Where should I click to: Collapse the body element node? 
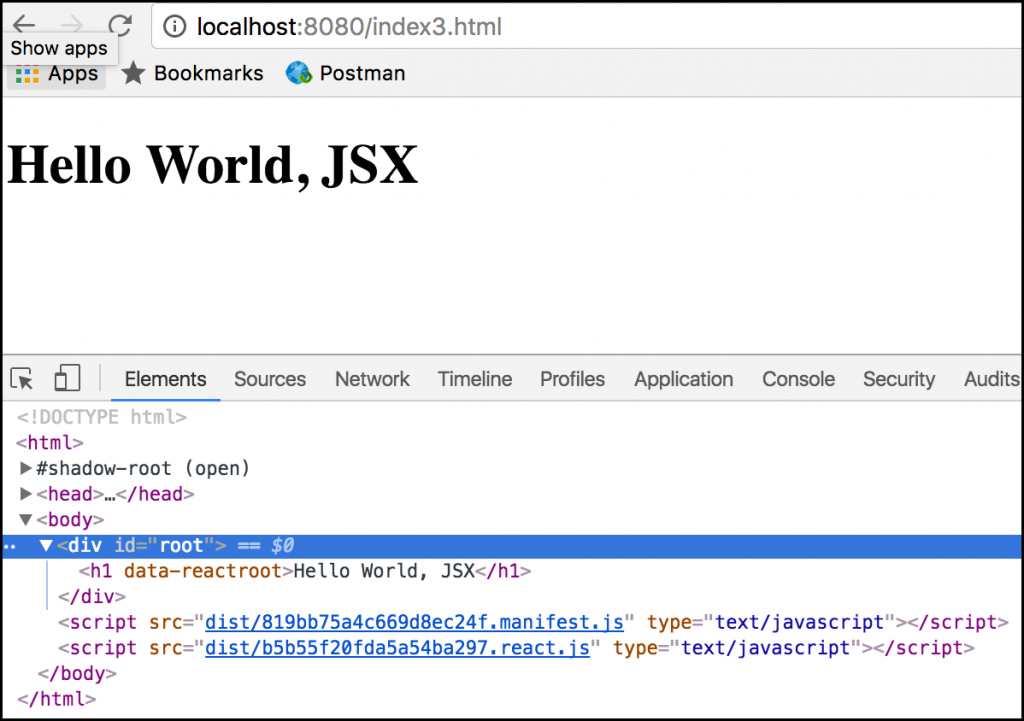[x=25, y=519]
